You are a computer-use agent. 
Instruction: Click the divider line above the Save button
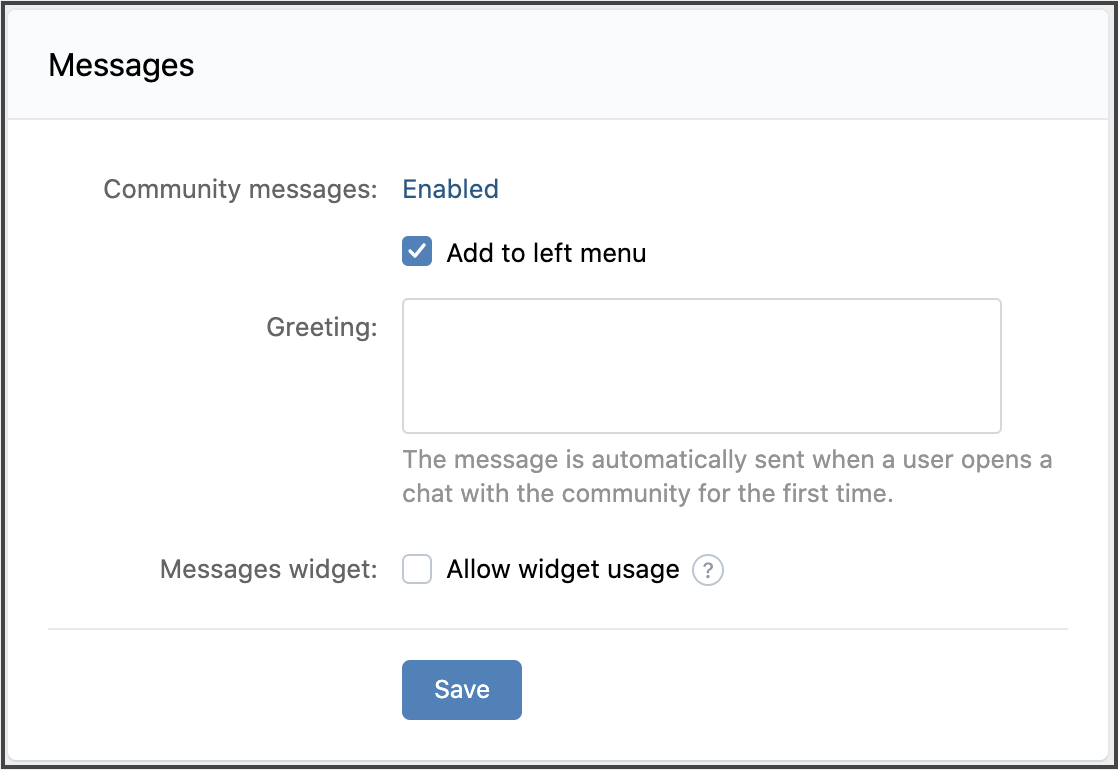tap(558, 629)
